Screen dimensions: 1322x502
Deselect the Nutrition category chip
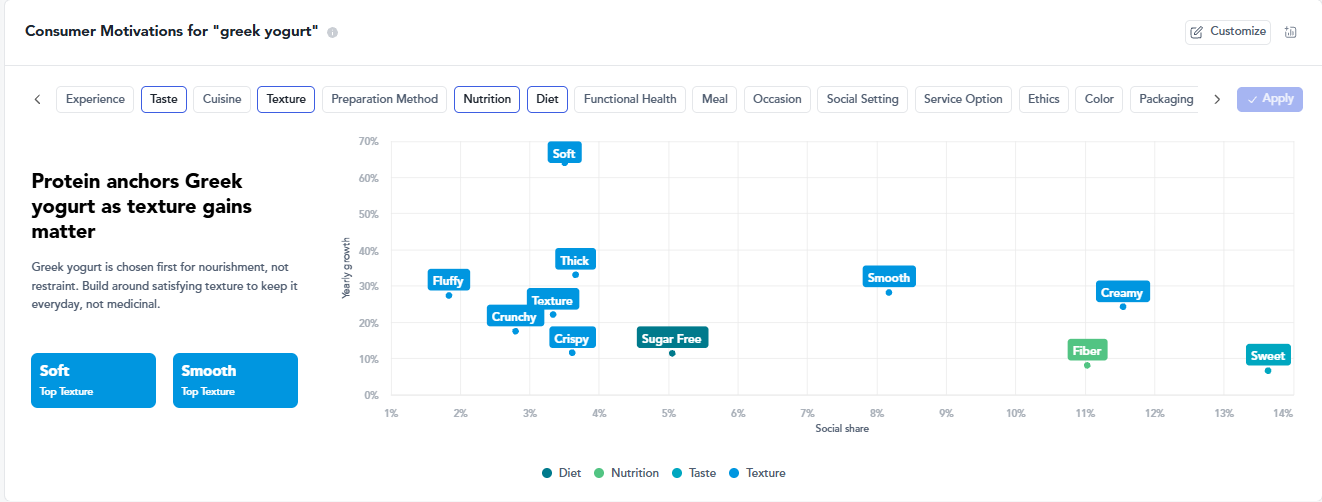pyautogui.click(x=487, y=99)
